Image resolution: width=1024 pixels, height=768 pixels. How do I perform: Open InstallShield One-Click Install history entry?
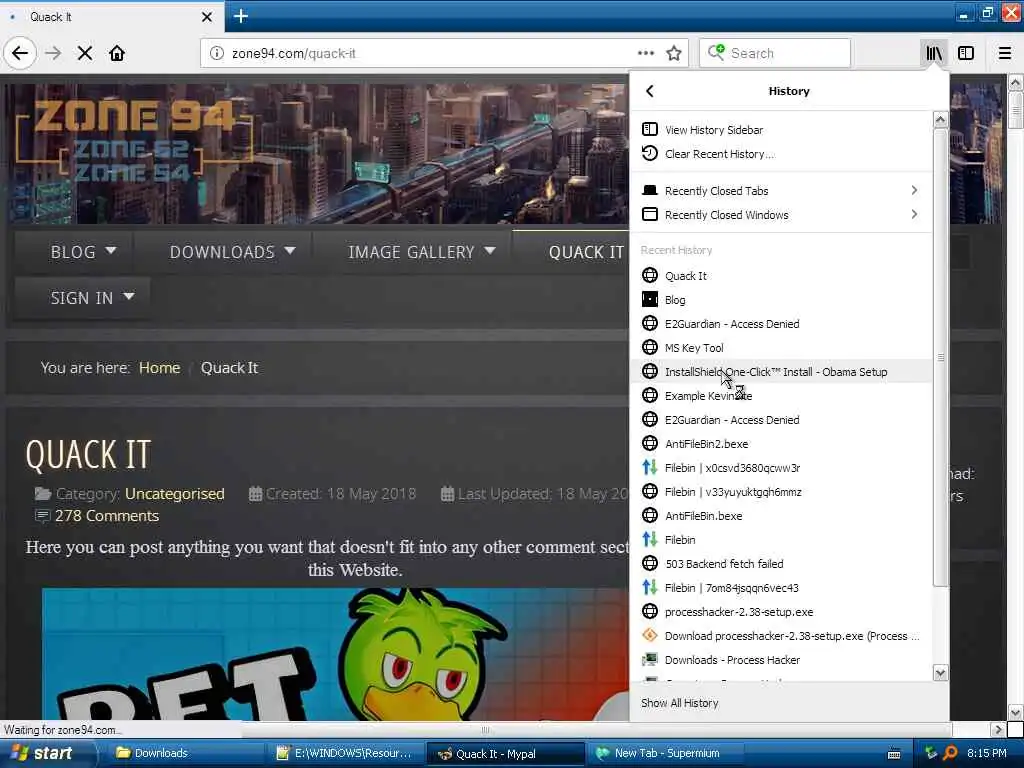pyautogui.click(x=781, y=372)
